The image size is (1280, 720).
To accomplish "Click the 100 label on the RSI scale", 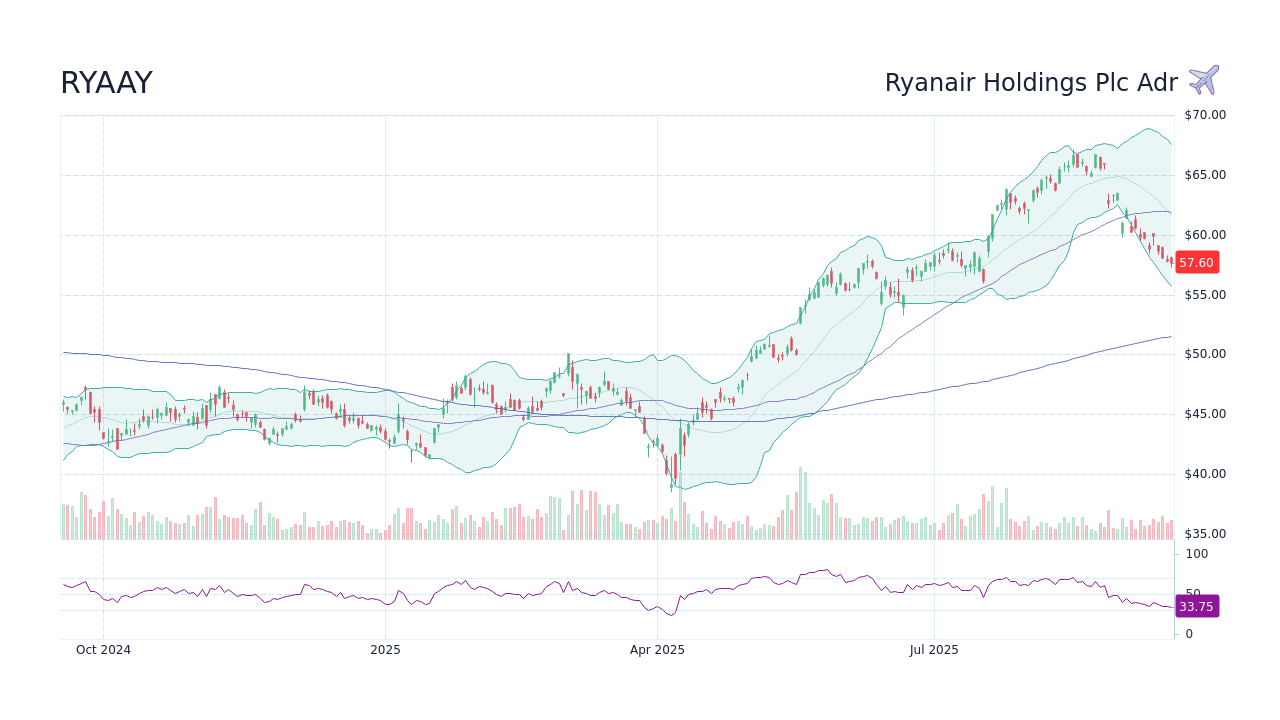I will [1196, 554].
